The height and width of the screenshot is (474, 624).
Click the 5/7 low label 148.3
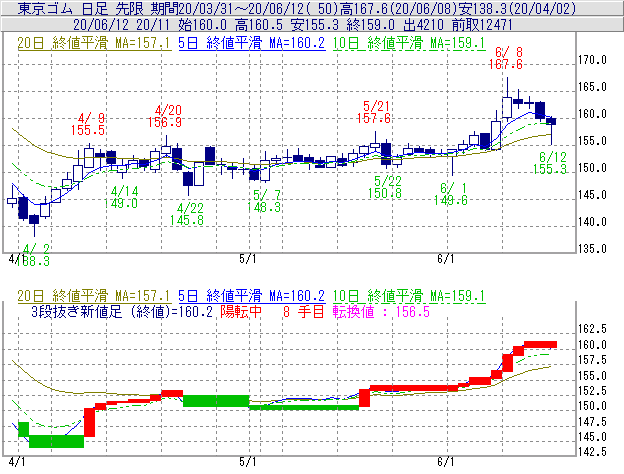coord(264,201)
